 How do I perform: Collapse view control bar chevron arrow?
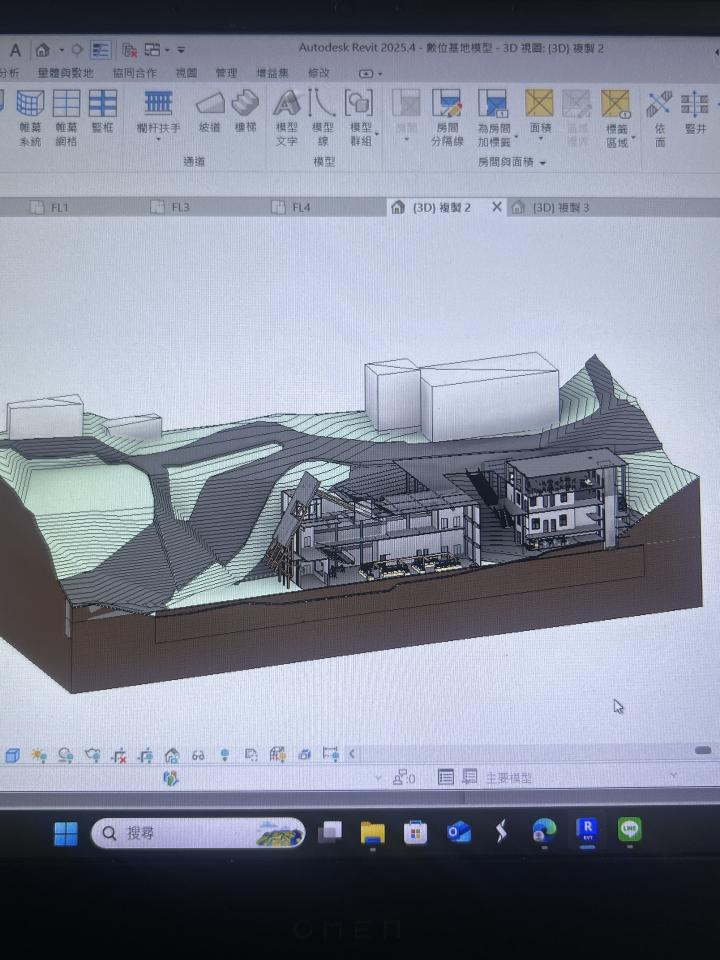352,754
